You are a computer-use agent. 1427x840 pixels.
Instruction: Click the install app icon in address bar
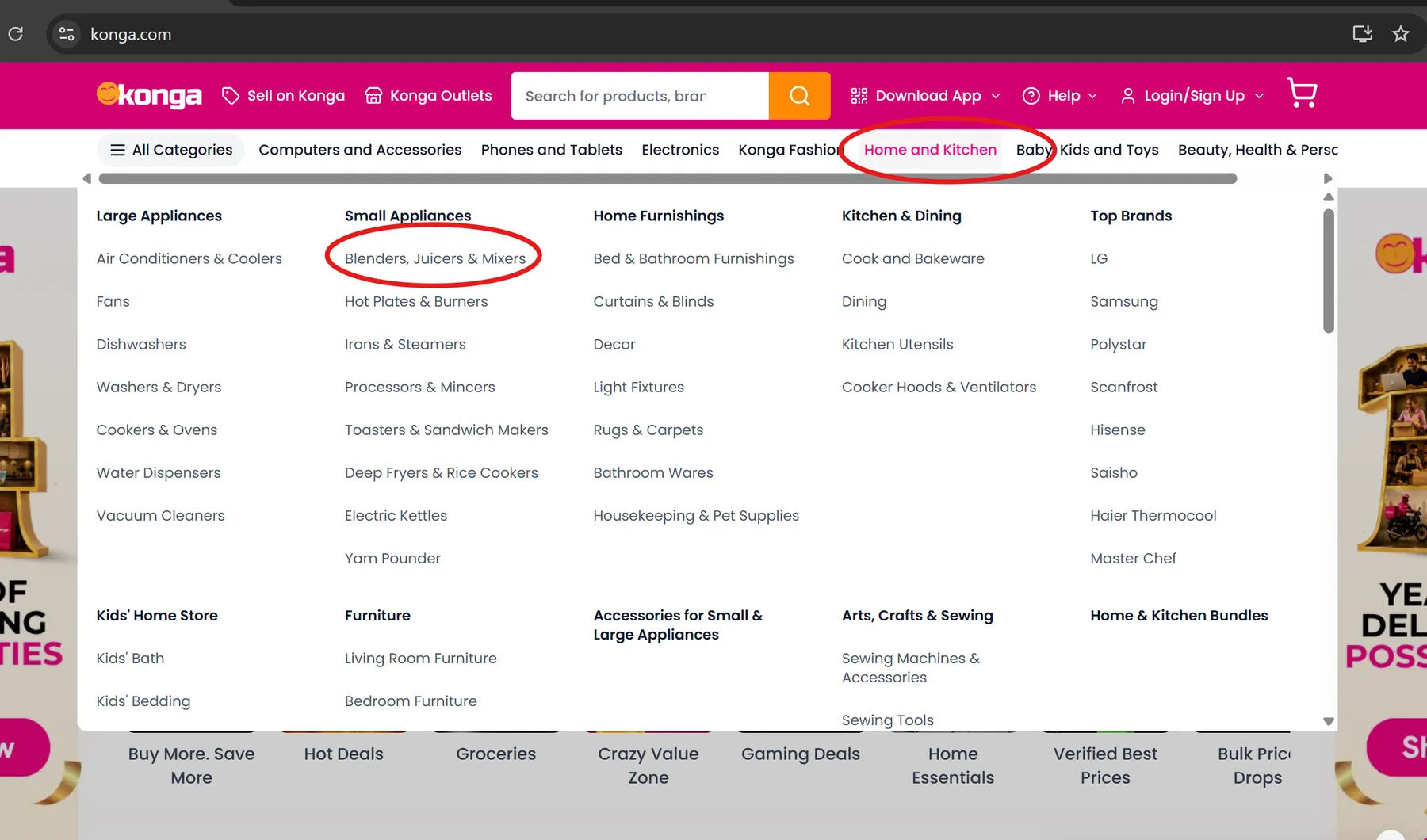click(1362, 34)
